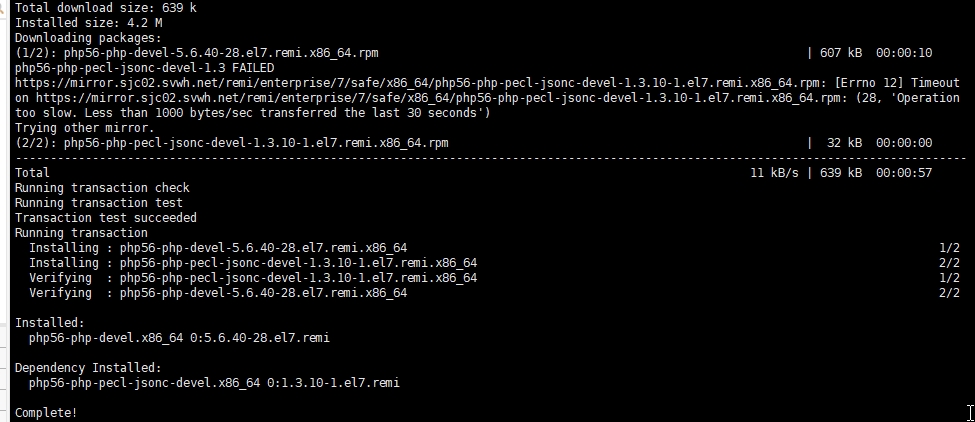Viewport: 975px width, 422px height.
Task: Click the 'Installed size: 4.2 M' line
Action: (88, 23)
